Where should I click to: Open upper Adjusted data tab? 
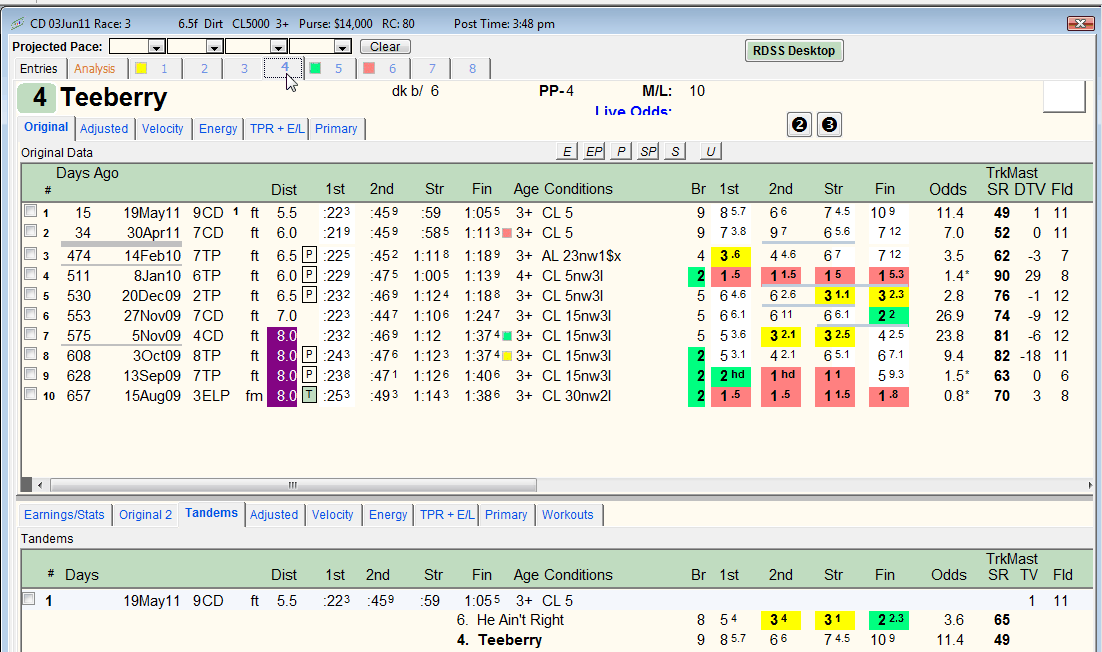coord(104,129)
